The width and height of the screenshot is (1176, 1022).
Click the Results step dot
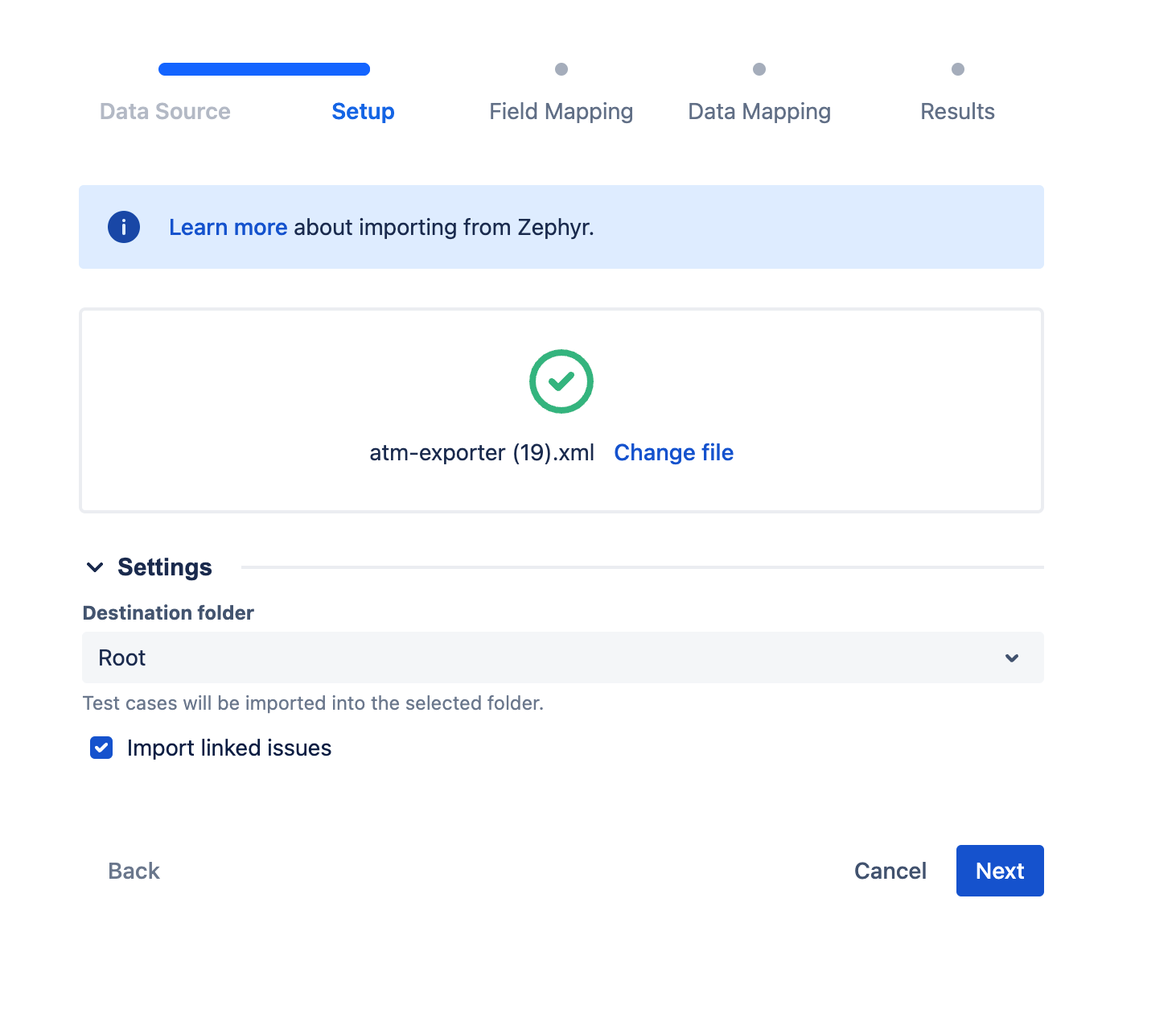coord(957,69)
